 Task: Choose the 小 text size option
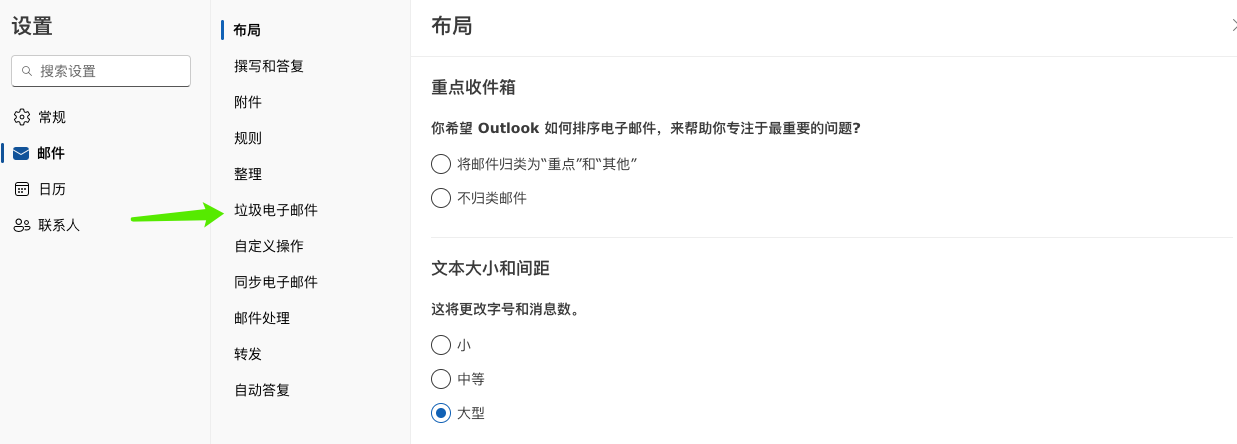pyautogui.click(x=441, y=345)
